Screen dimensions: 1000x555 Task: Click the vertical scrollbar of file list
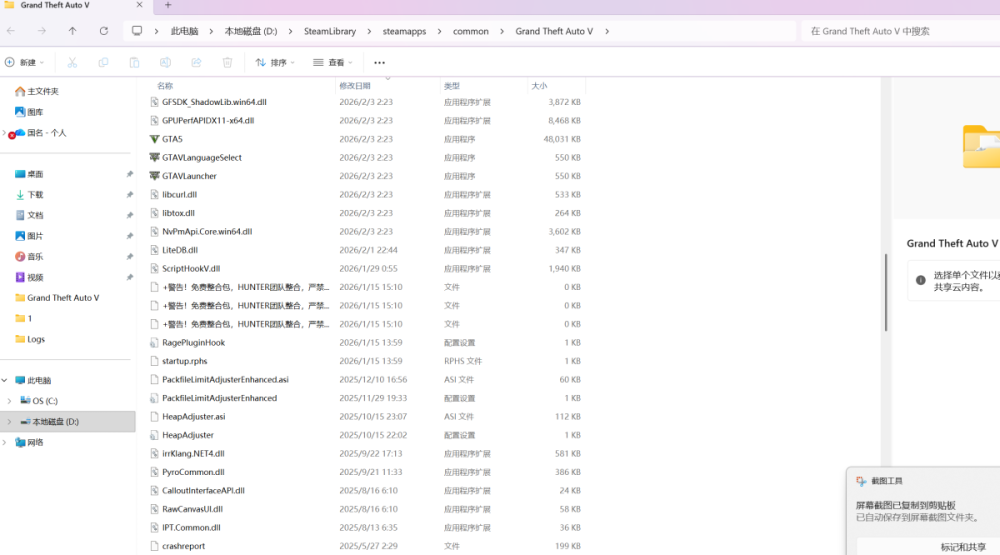tap(884, 290)
